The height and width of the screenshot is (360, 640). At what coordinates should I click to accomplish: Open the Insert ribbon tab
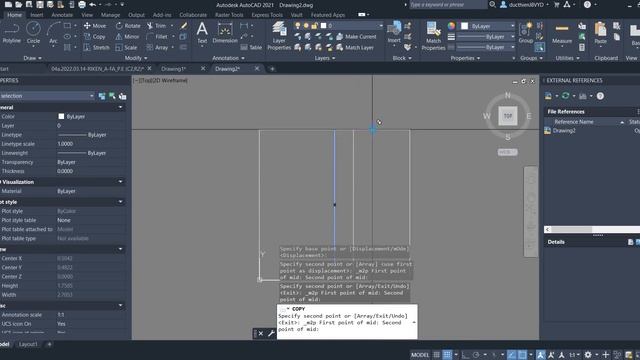[36, 15]
